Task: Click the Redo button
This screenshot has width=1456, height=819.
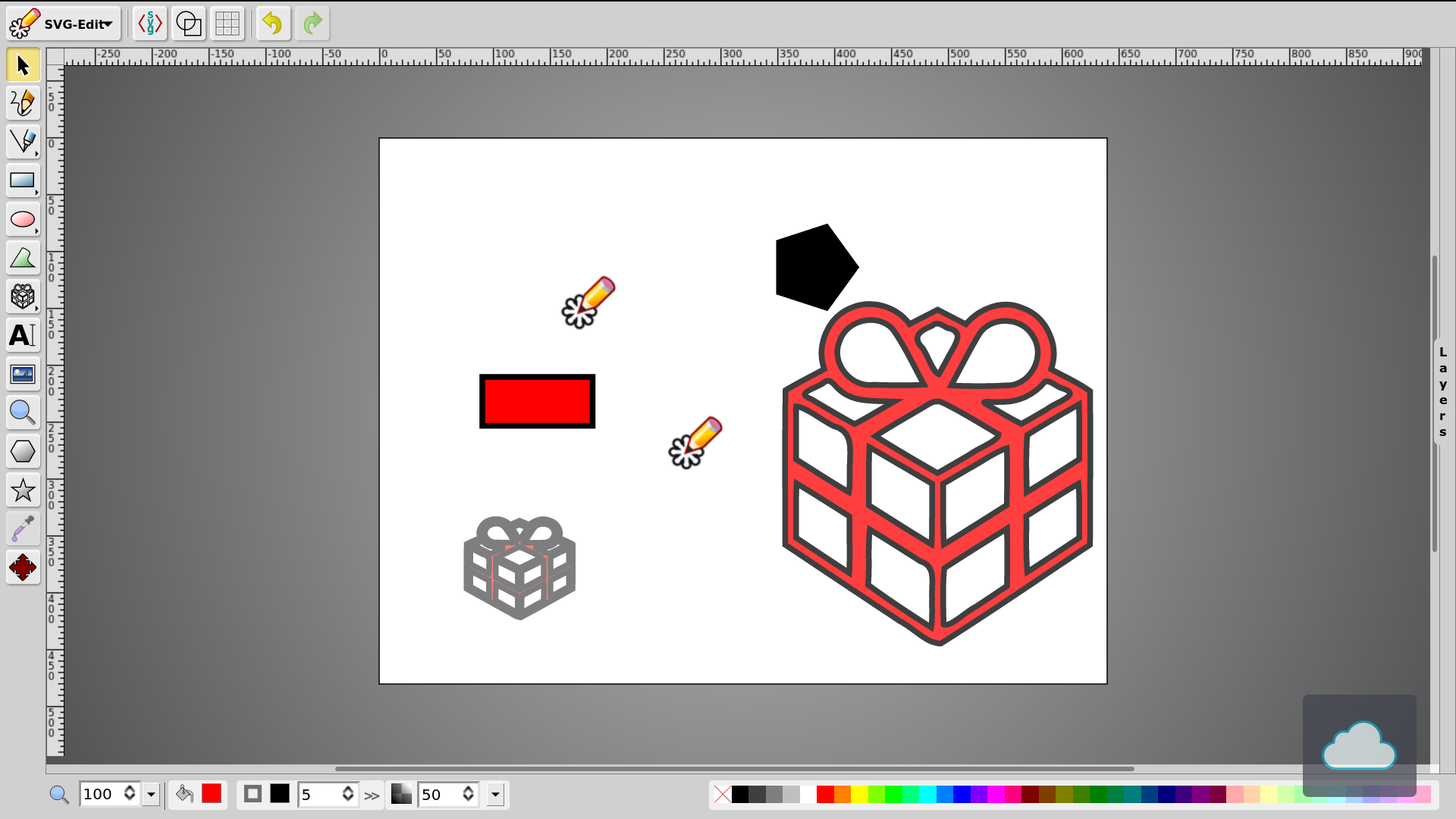Action: (x=312, y=24)
